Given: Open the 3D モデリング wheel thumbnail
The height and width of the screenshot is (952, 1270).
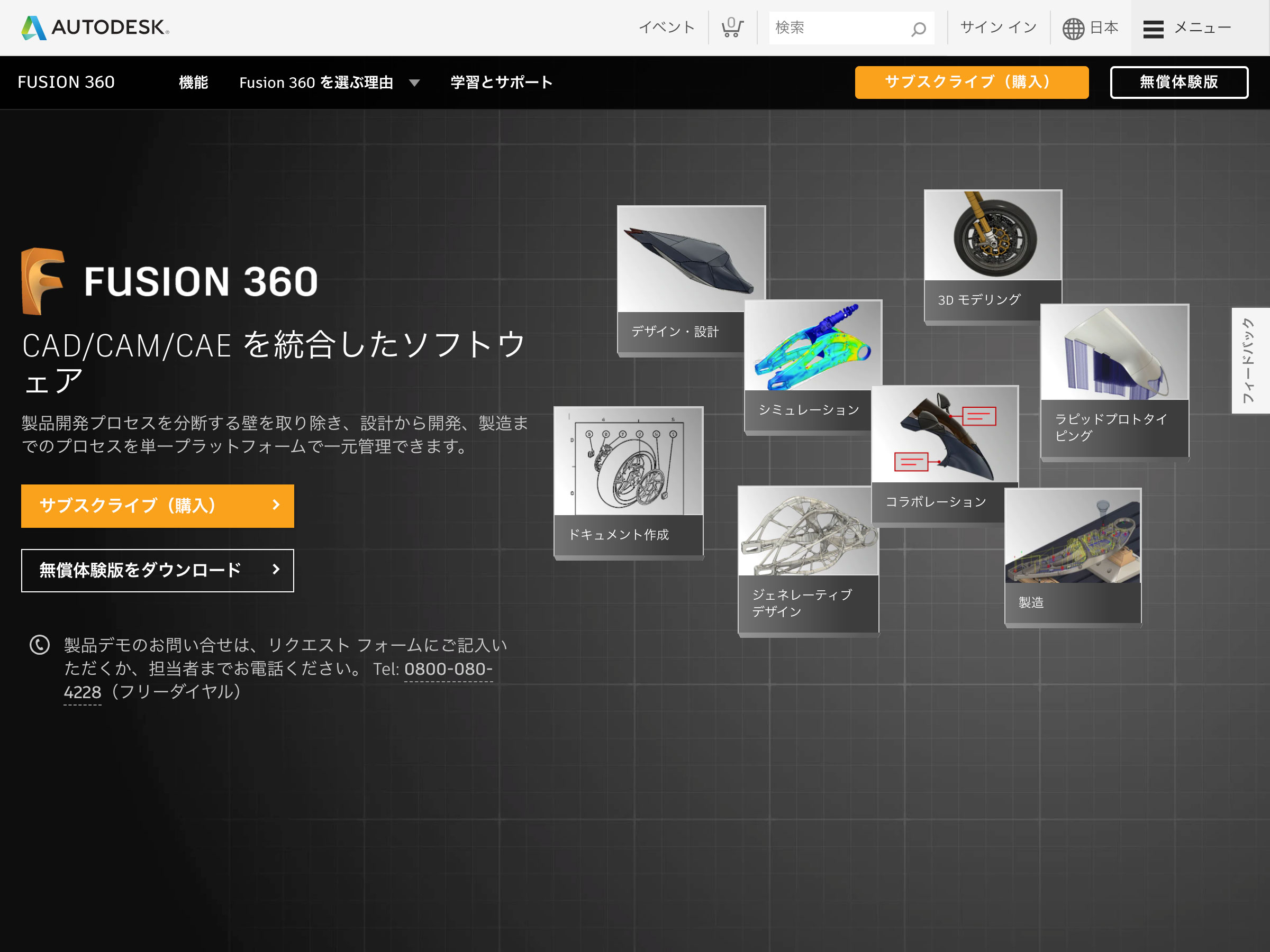Looking at the screenshot, I should click(x=993, y=235).
